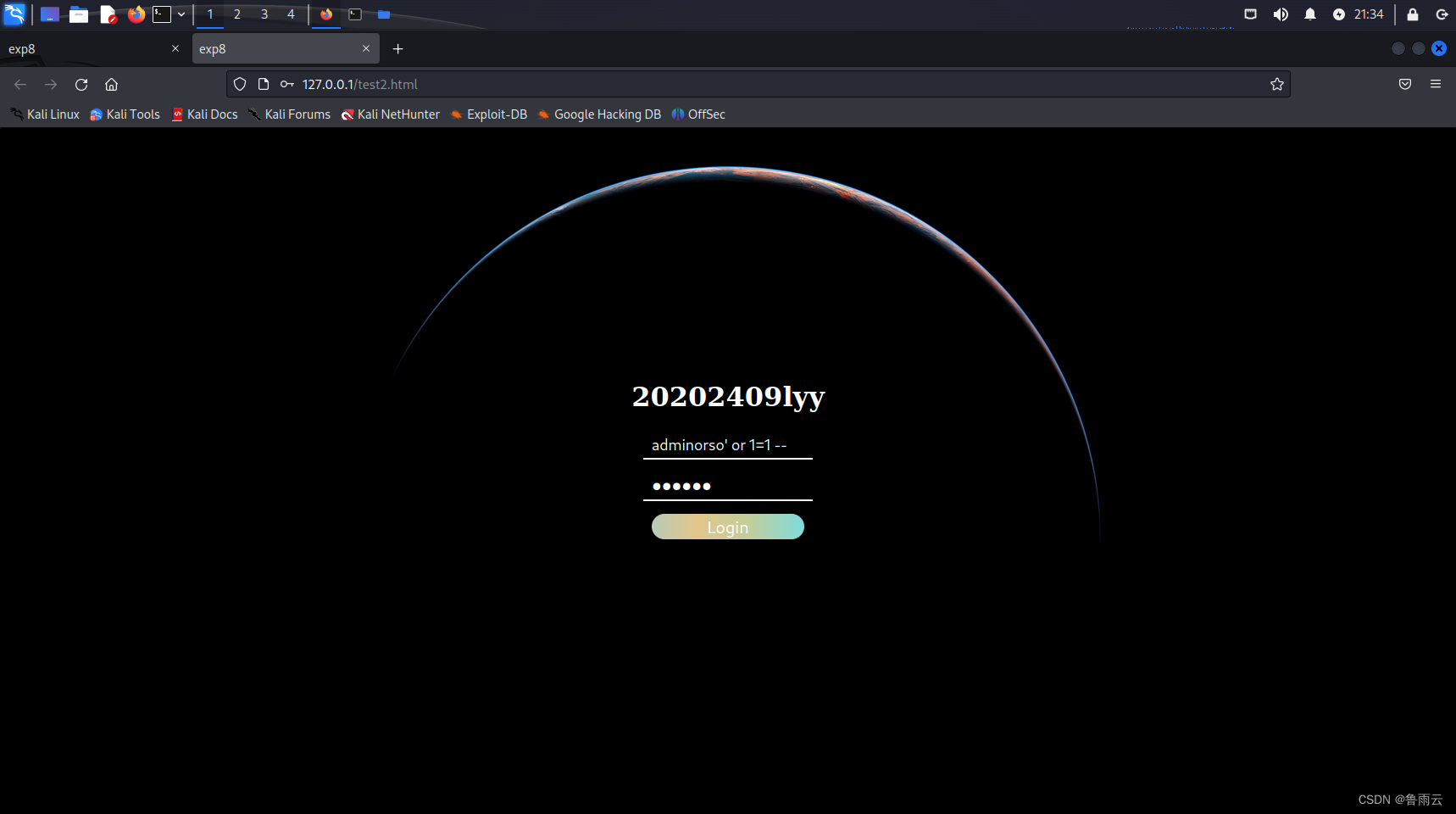Screen dimensions: 1456x814
Task: Open the volume control tray icon
Action: (1281, 14)
